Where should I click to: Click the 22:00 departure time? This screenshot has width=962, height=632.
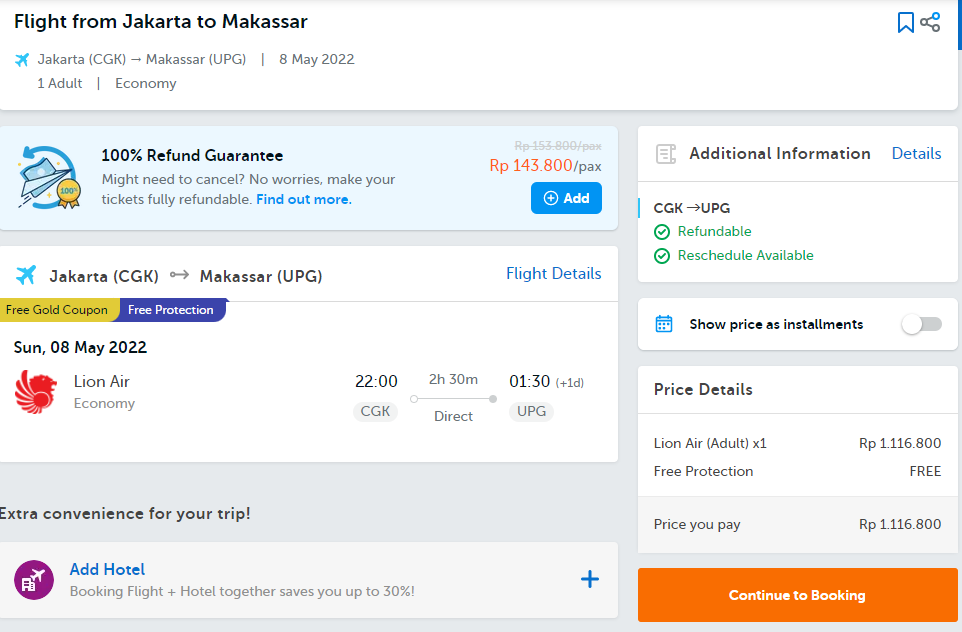click(x=376, y=382)
